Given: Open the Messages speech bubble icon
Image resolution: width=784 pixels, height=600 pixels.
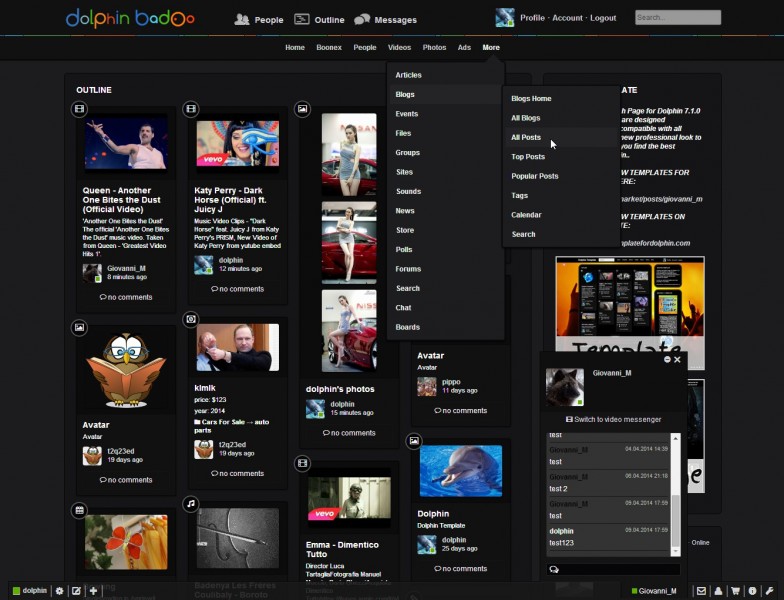Looking at the screenshot, I should [x=362, y=20].
